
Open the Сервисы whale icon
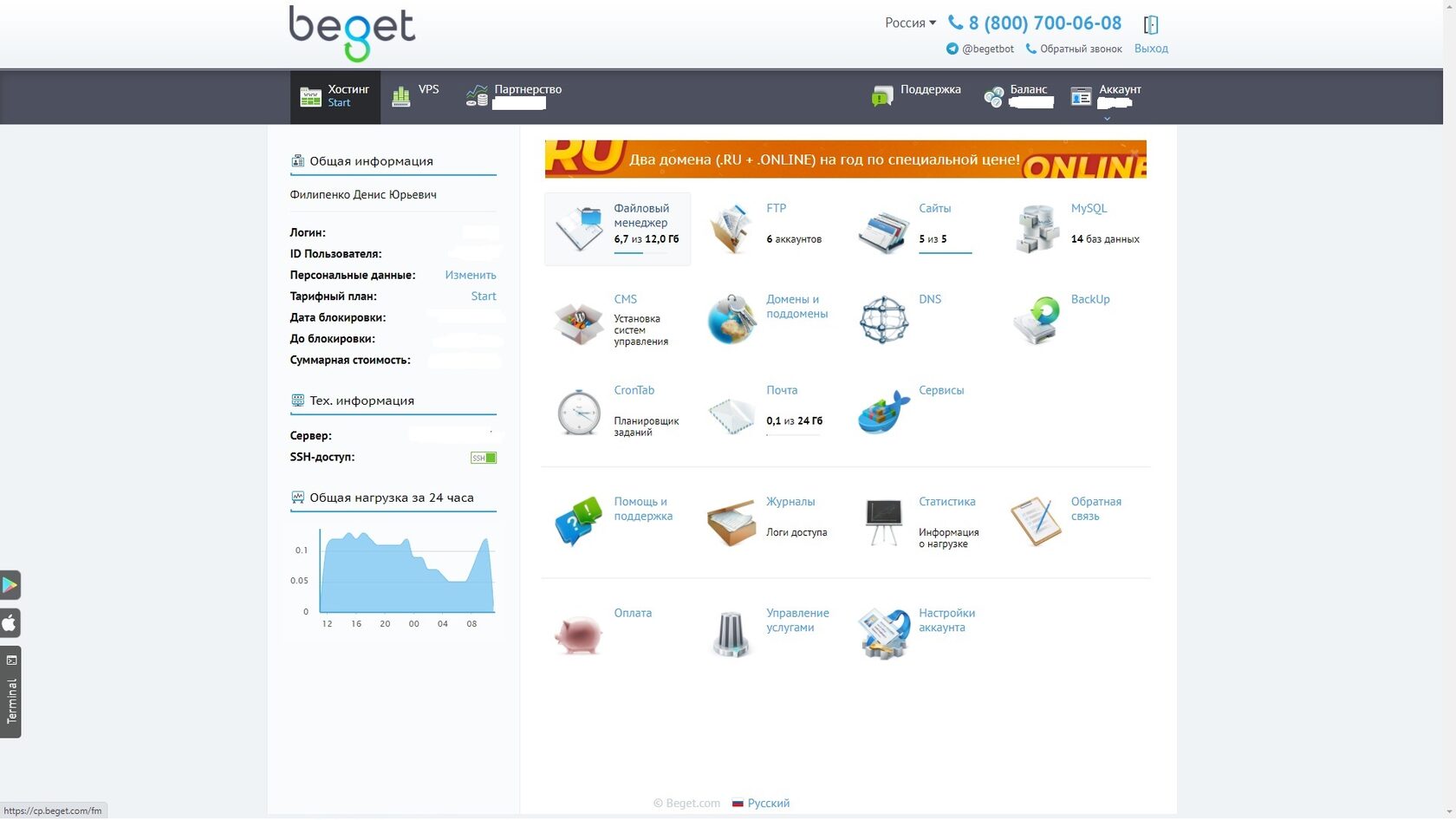coord(884,411)
